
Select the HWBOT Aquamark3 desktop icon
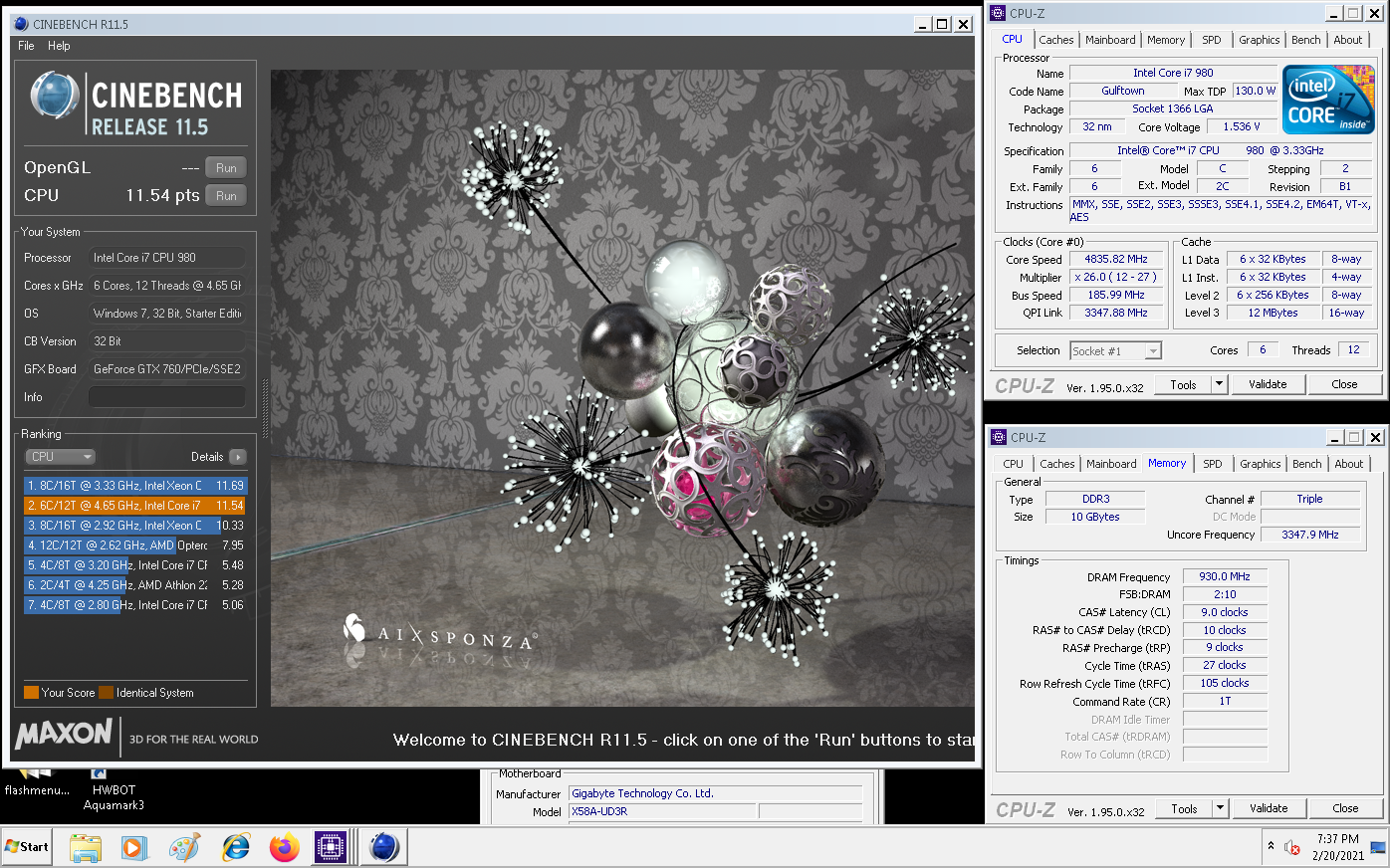114,790
